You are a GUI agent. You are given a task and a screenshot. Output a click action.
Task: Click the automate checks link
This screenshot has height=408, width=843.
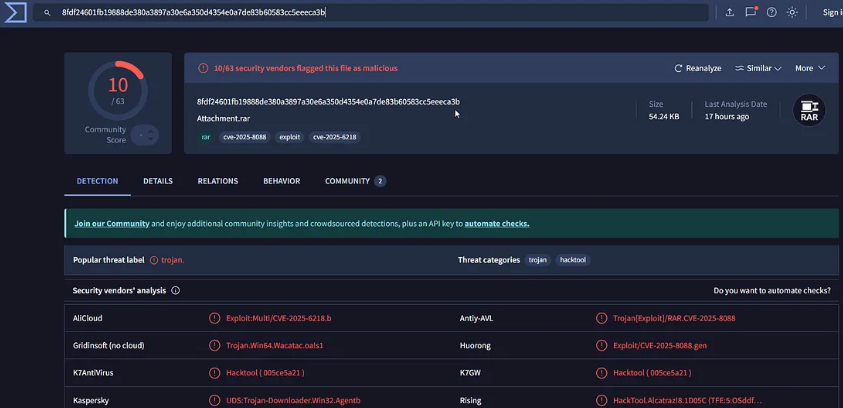click(497, 223)
